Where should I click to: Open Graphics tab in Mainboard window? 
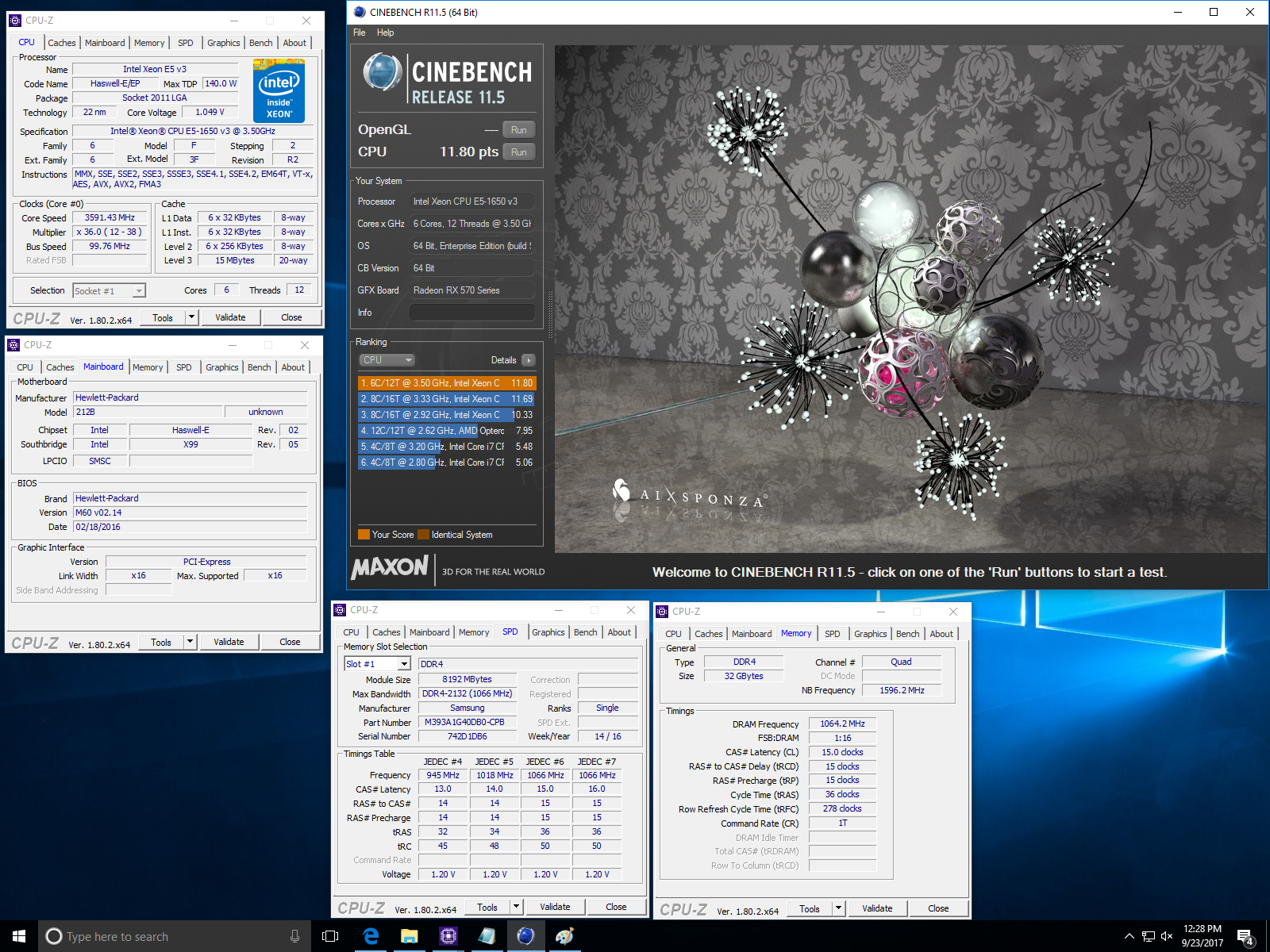pyautogui.click(x=222, y=367)
